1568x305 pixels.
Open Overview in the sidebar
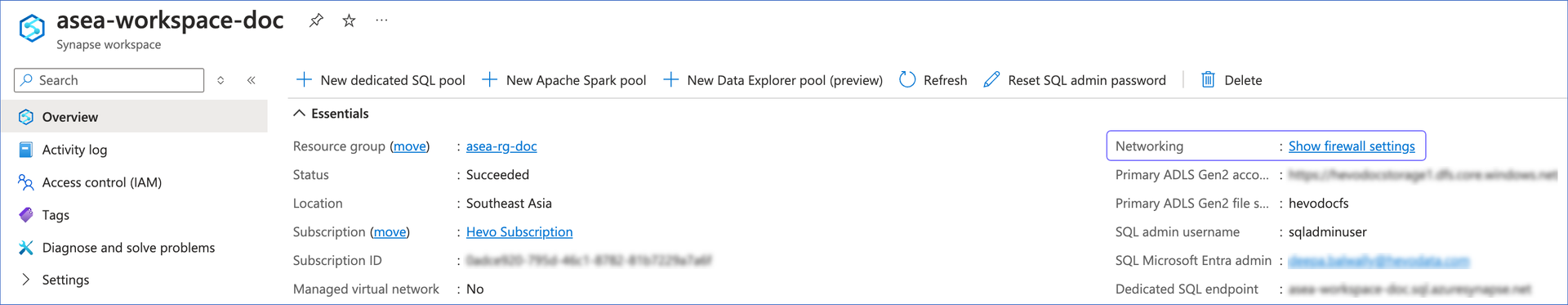(134, 117)
